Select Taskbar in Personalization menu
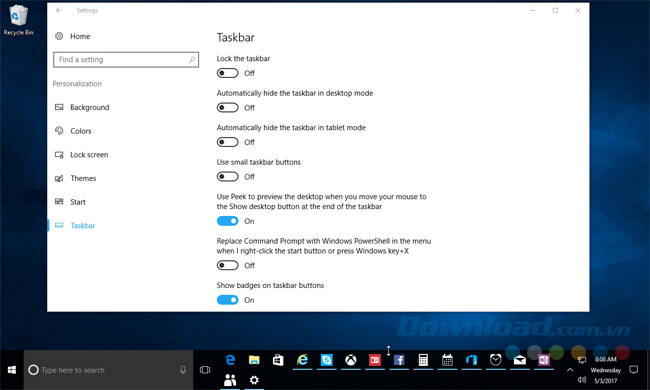 click(75, 225)
